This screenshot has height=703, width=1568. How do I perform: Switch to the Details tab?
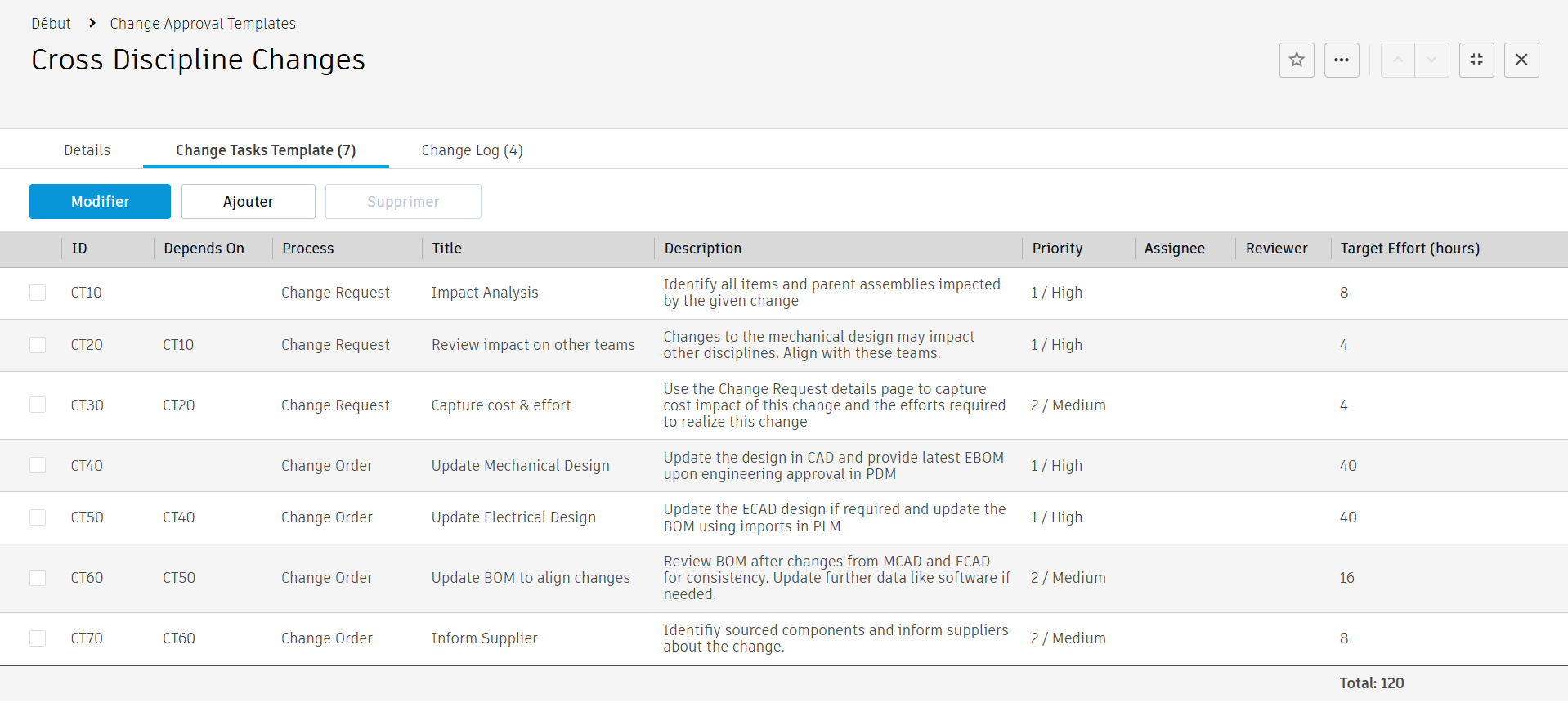click(87, 150)
